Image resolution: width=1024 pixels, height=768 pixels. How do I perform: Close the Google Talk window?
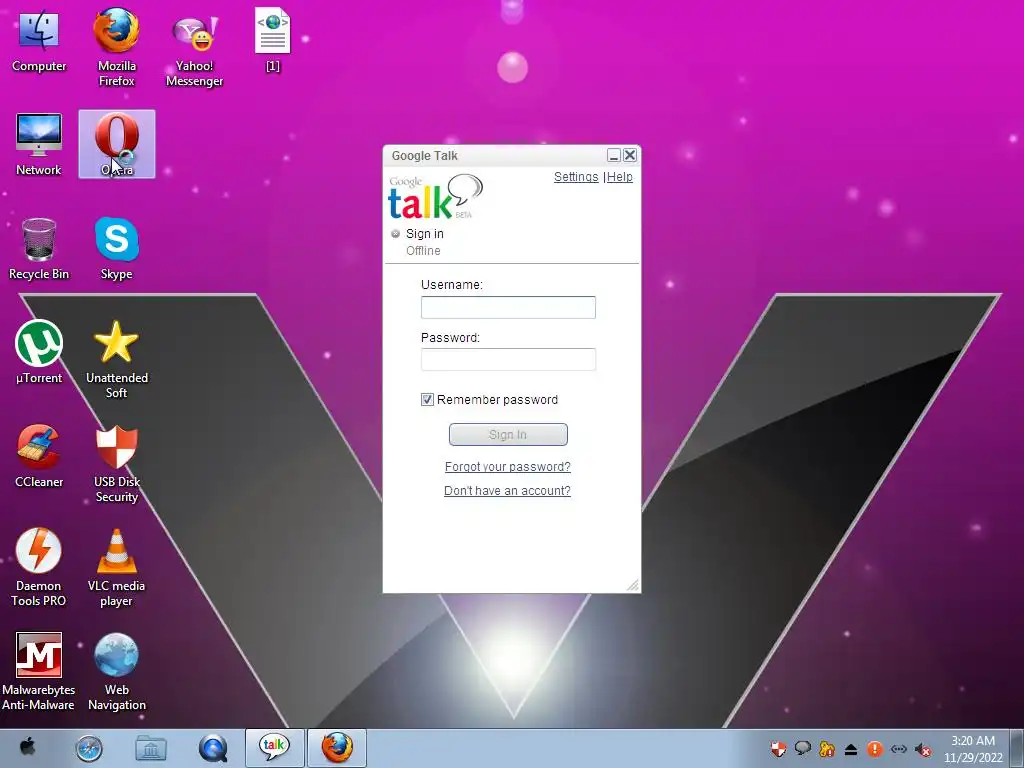pos(630,155)
